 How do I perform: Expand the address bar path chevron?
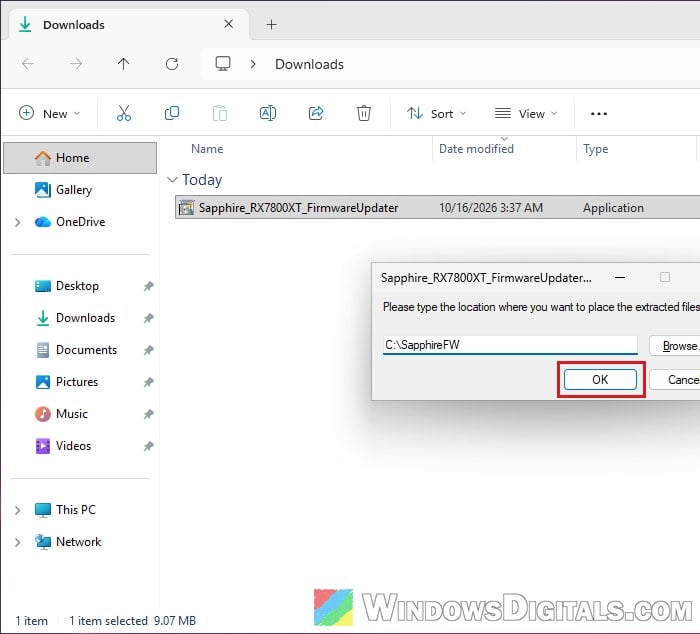[253, 64]
